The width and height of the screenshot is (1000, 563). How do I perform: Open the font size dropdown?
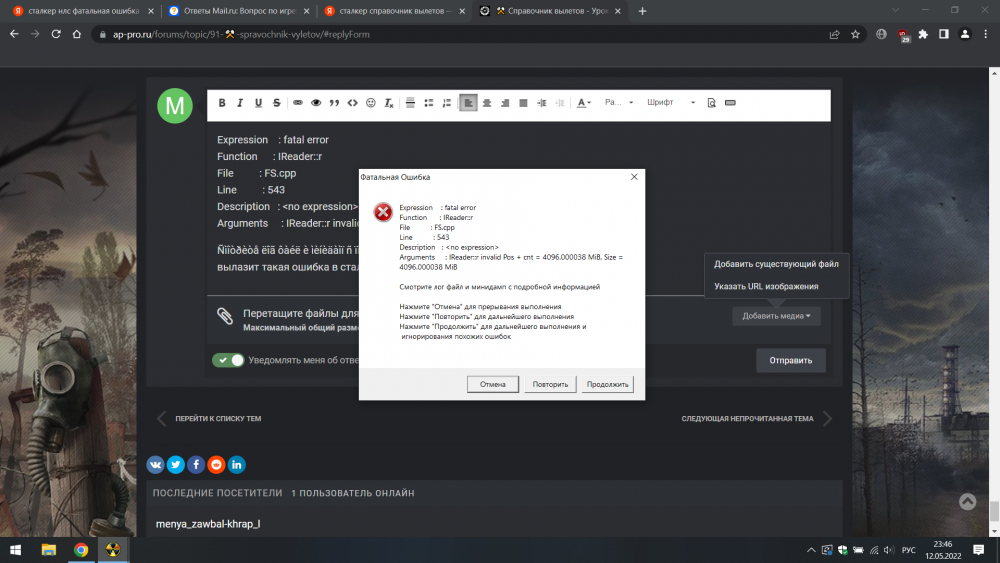coord(619,103)
